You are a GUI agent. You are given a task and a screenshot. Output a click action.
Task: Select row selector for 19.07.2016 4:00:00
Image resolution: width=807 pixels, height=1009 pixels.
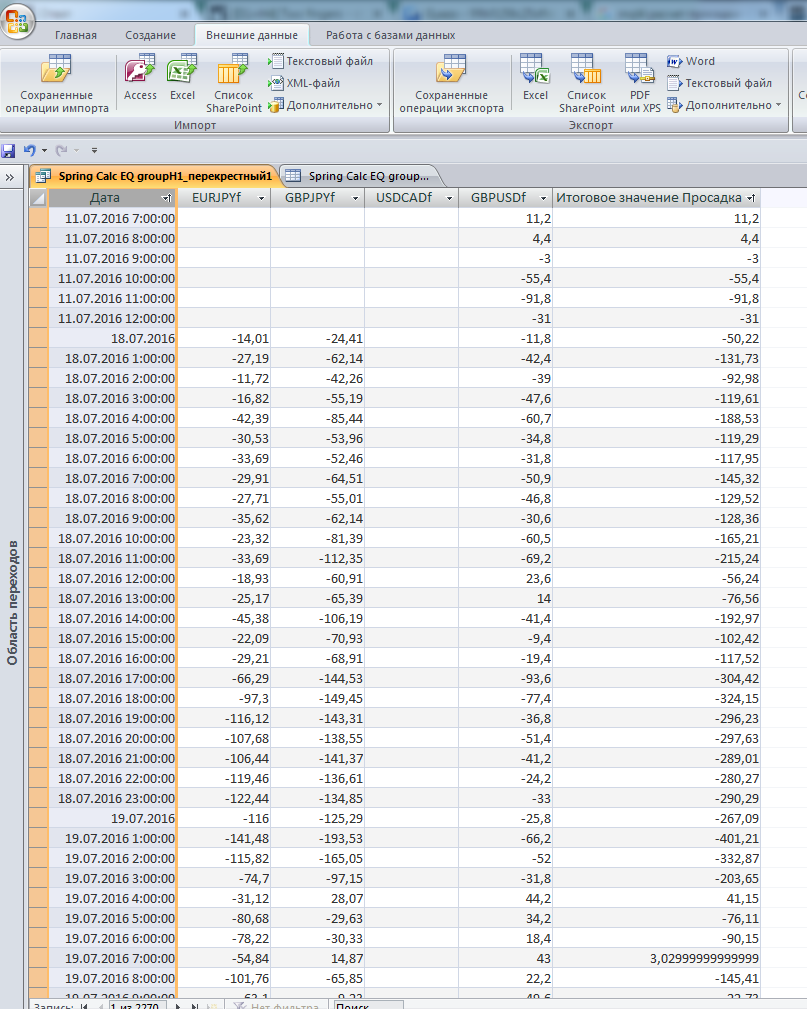[39, 898]
